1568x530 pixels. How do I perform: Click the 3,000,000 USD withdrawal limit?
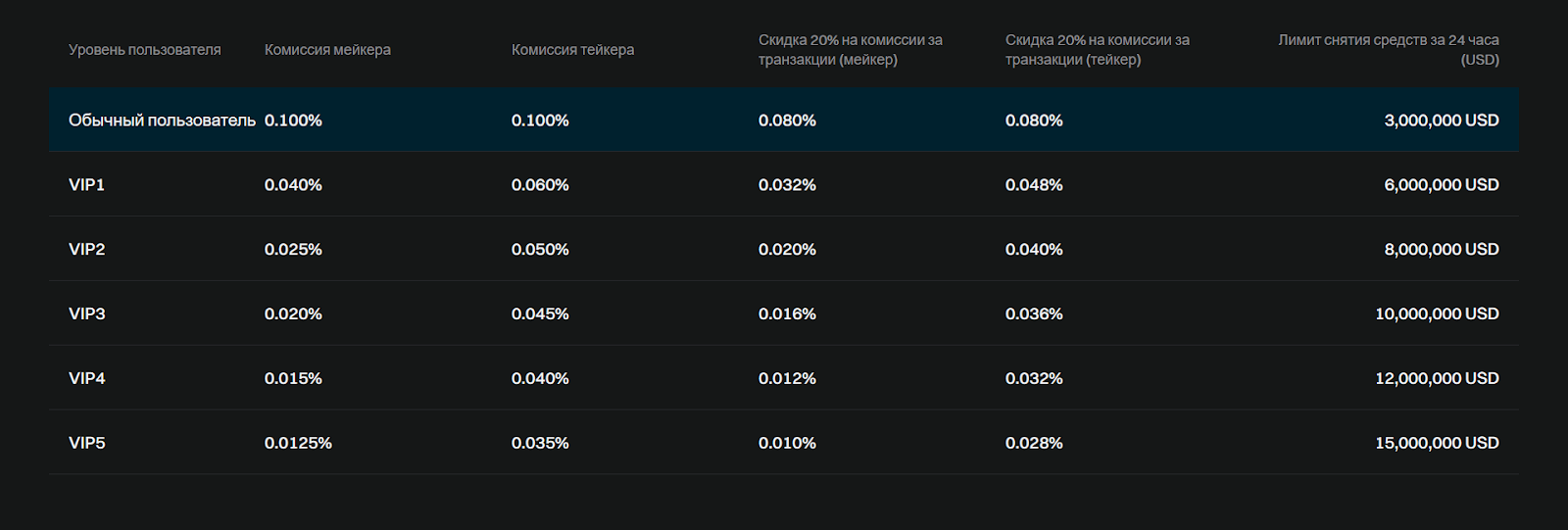1441,120
